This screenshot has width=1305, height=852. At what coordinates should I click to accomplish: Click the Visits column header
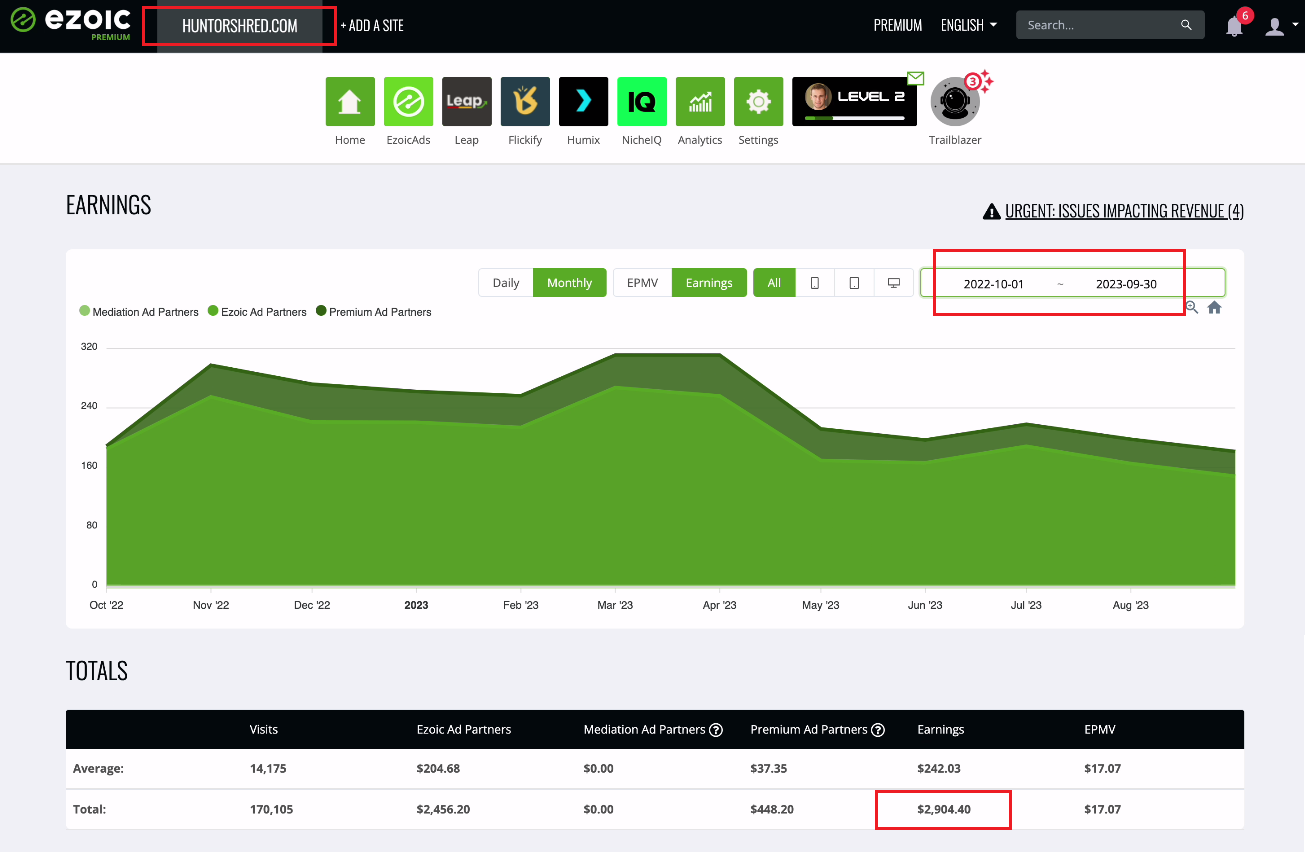point(264,730)
